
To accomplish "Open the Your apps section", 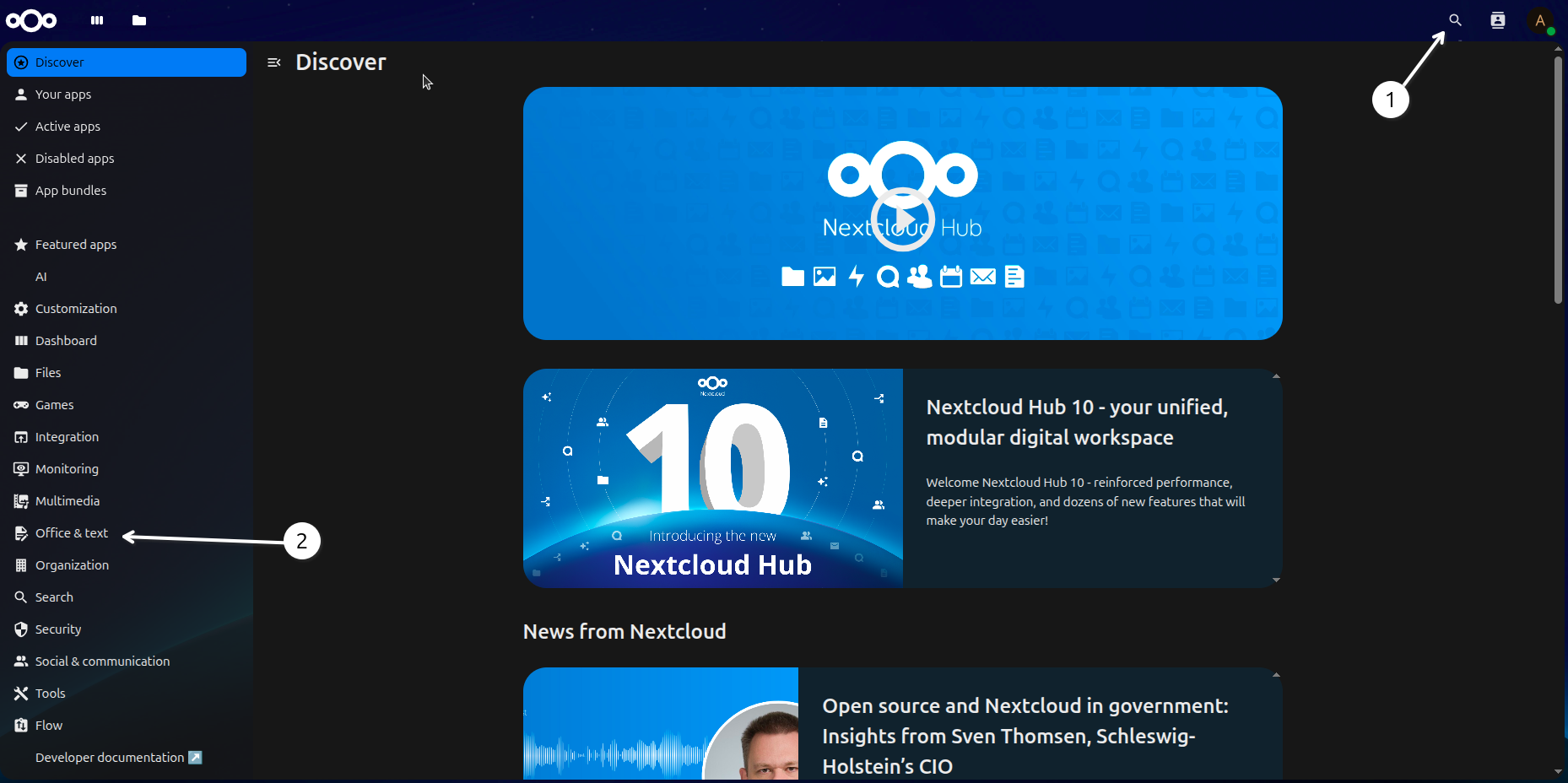I will click(127, 94).
